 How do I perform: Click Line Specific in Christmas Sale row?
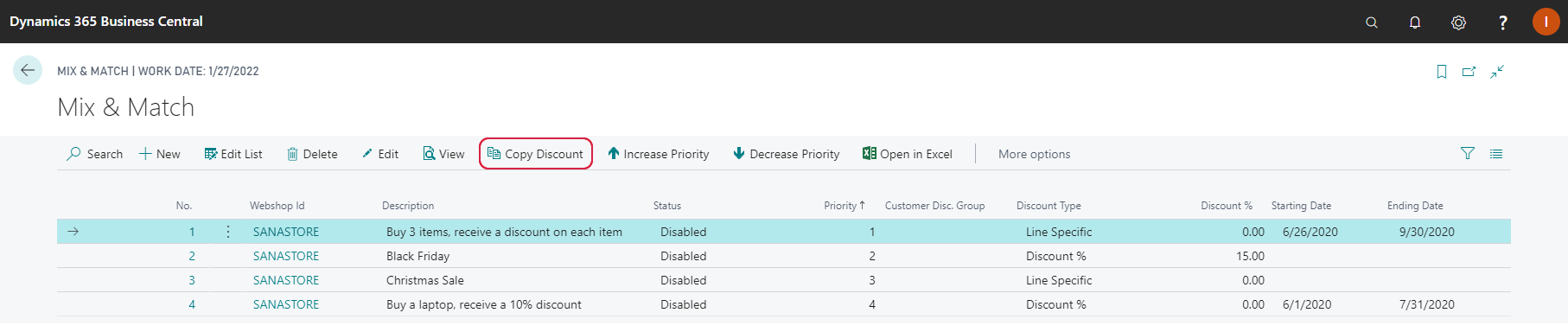pyautogui.click(x=1058, y=280)
